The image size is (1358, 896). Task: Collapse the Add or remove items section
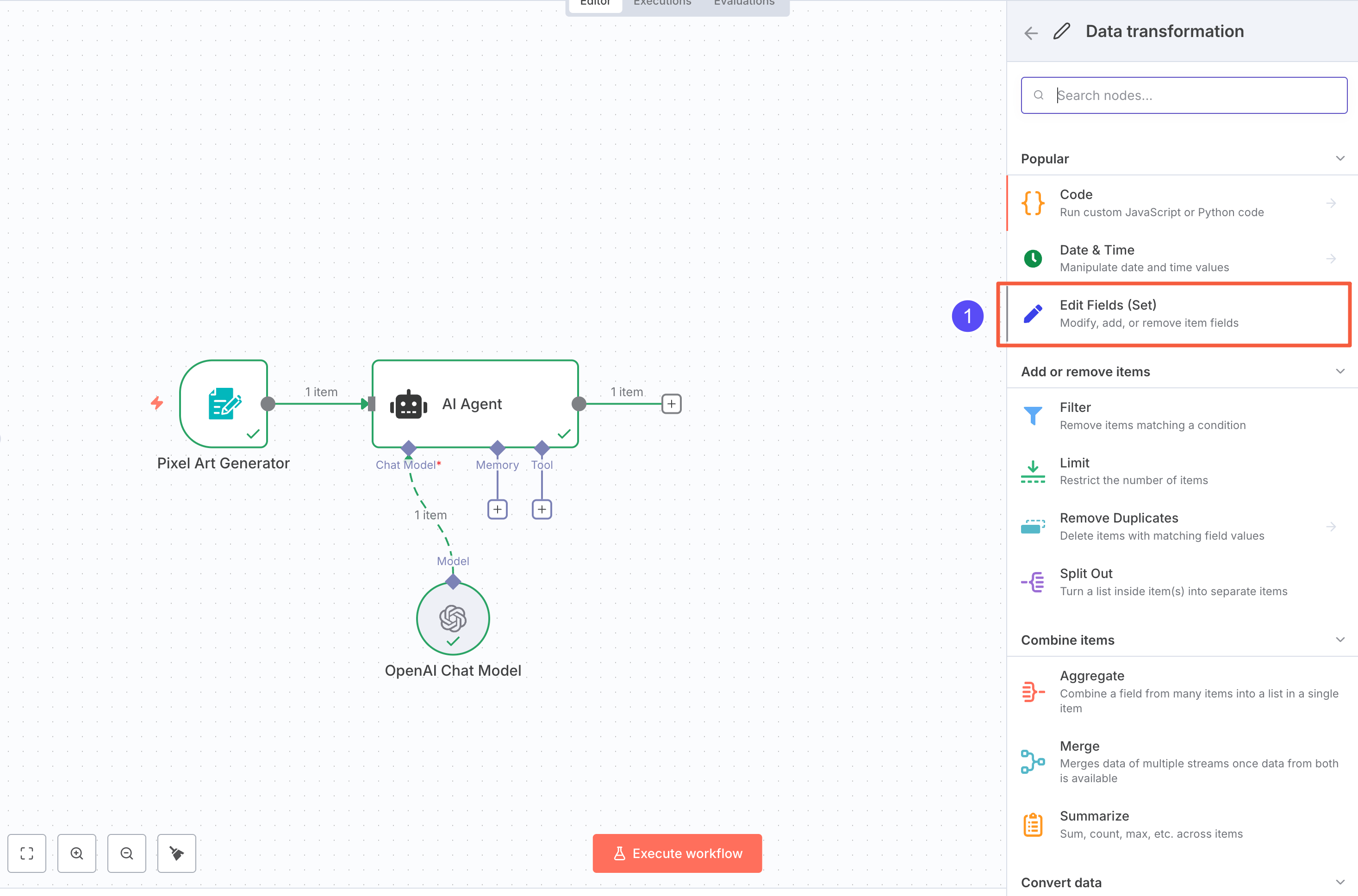(1340, 372)
